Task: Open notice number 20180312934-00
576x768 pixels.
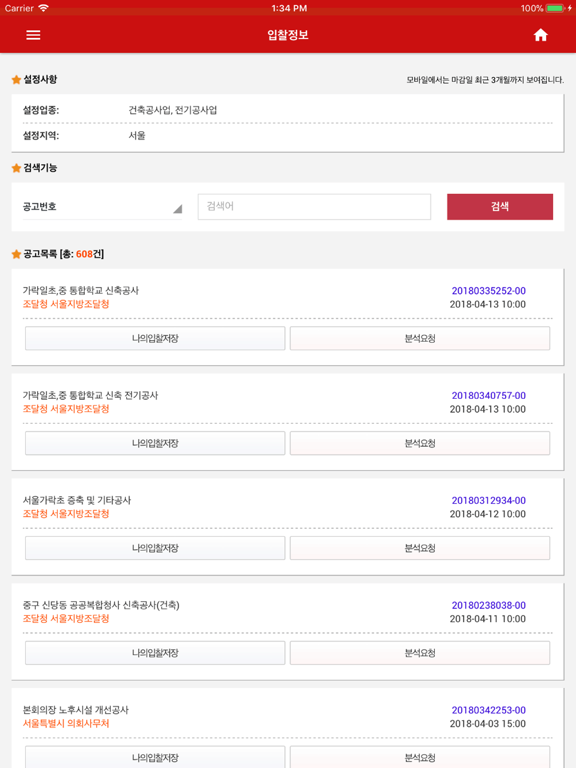Action: pos(488,501)
